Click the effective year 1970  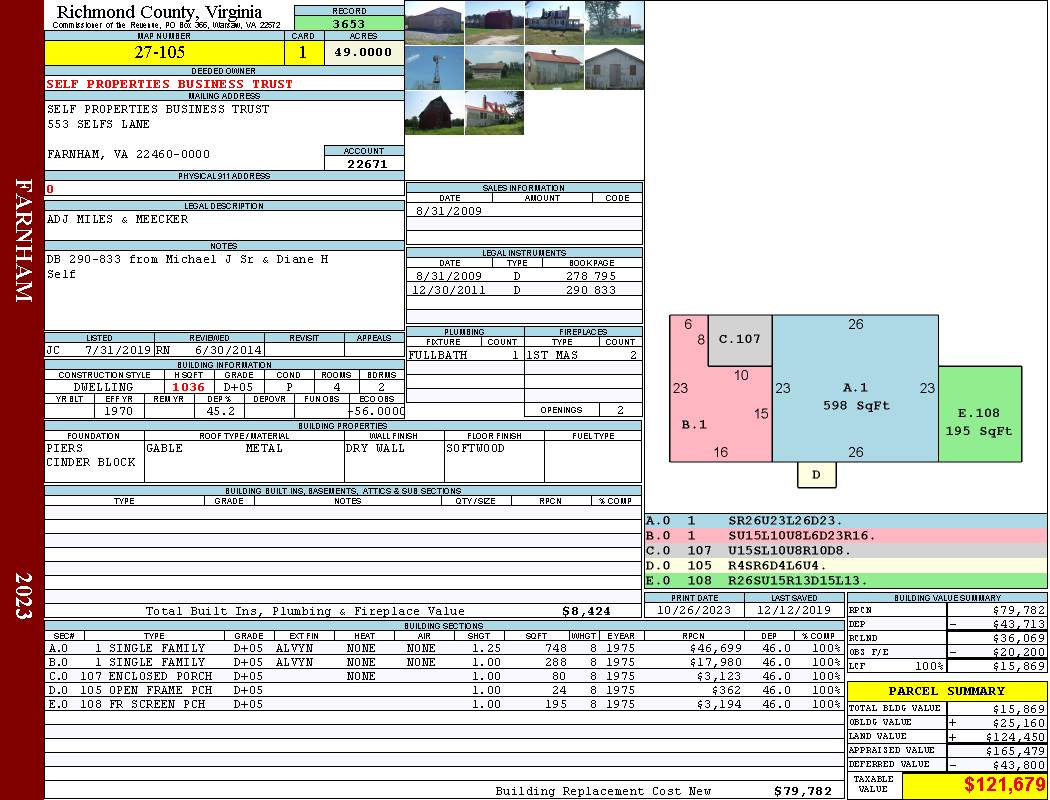119,411
